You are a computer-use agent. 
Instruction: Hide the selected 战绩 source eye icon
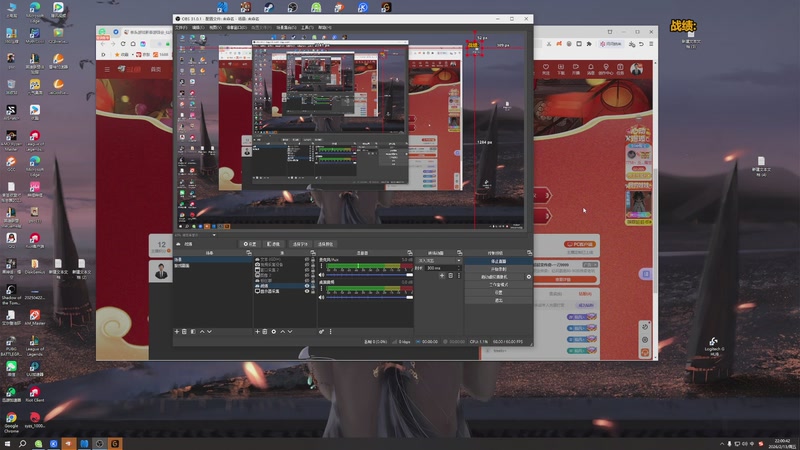(x=307, y=286)
